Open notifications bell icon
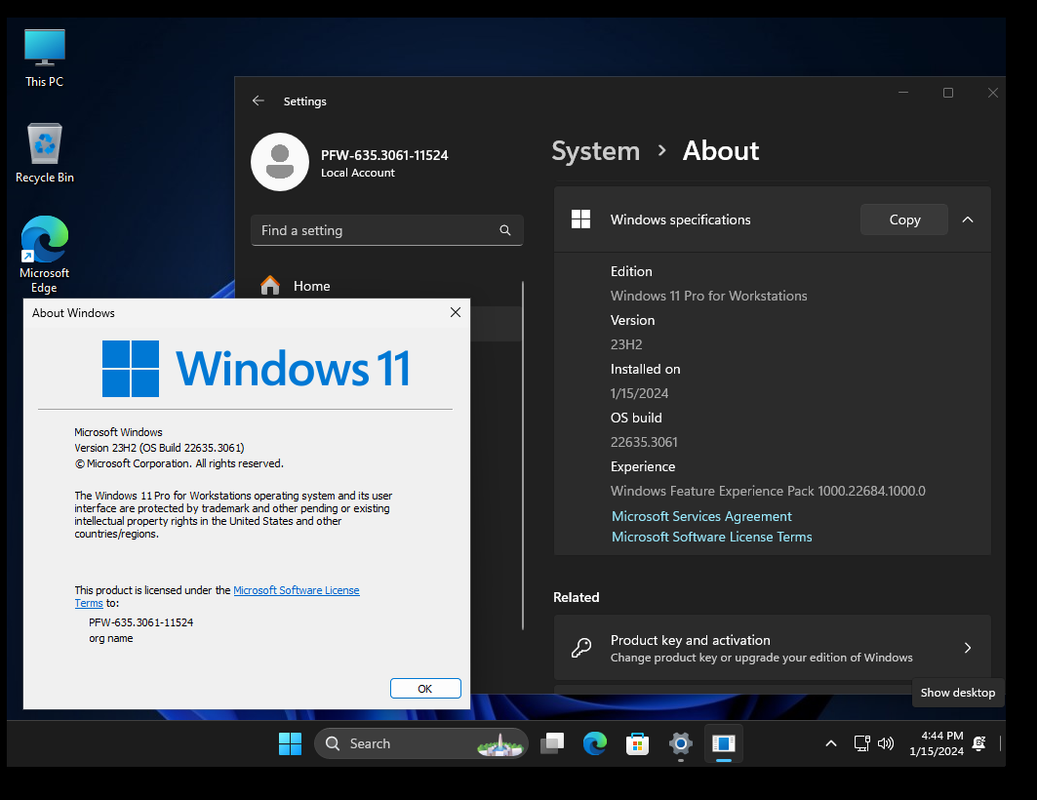This screenshot has width=1037, height=800. tap(979, 743)
